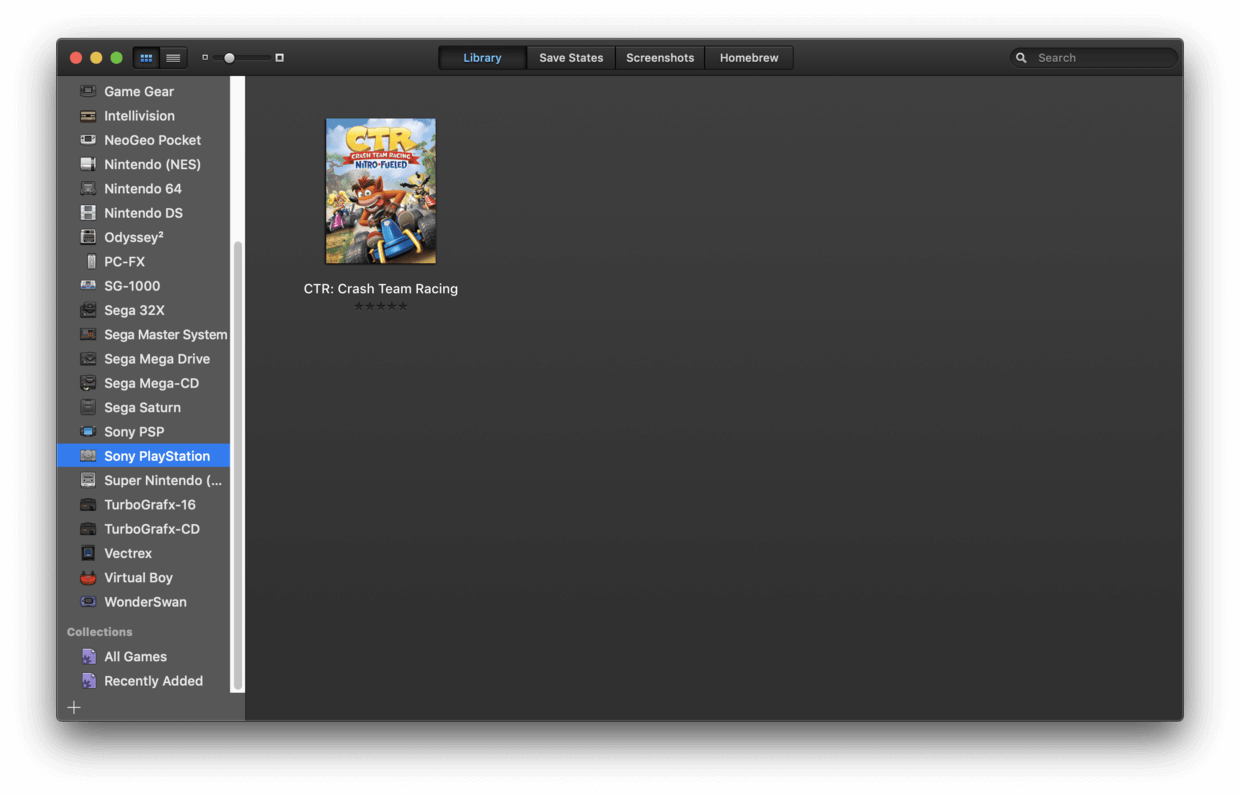Click the sidebar vertical scrollbar
Screen dimensions: 1240x796
237,466
